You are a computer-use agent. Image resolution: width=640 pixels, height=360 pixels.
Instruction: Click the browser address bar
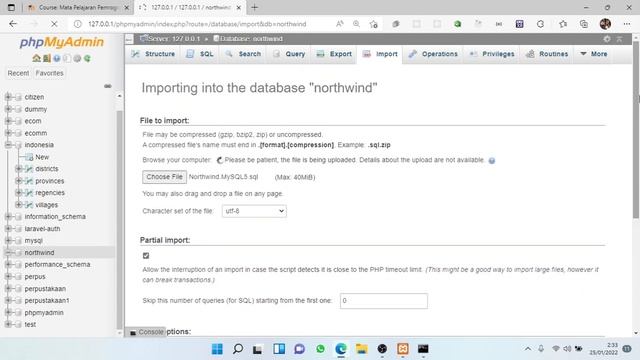[197, 24]
